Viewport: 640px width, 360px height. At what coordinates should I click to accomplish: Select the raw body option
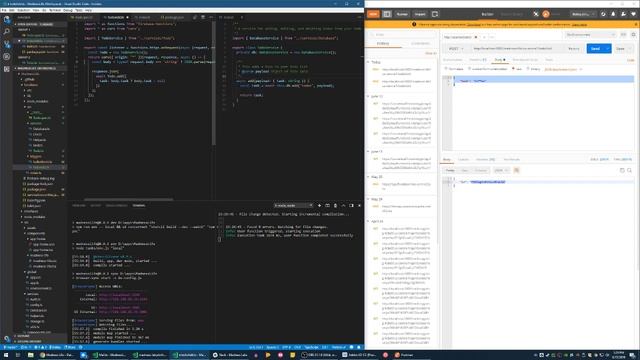point(517,69)
